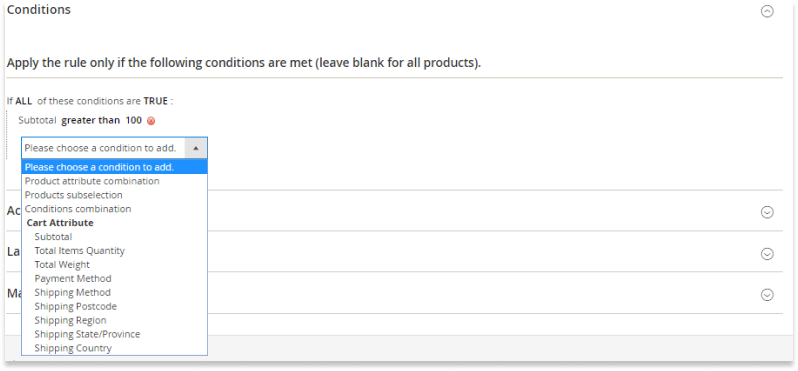Remove the Subtotal greater than 100 condition
Viewport: 798px width, 371px height.
point(151,121)
